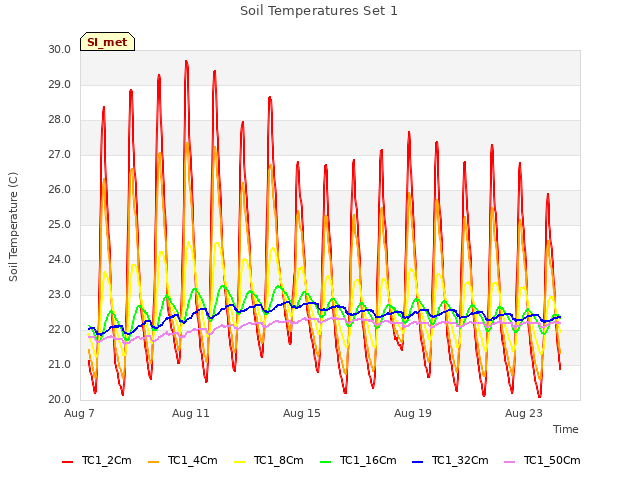Click the blue TC1_32Cm legend swatch

(x=418, y=462)
